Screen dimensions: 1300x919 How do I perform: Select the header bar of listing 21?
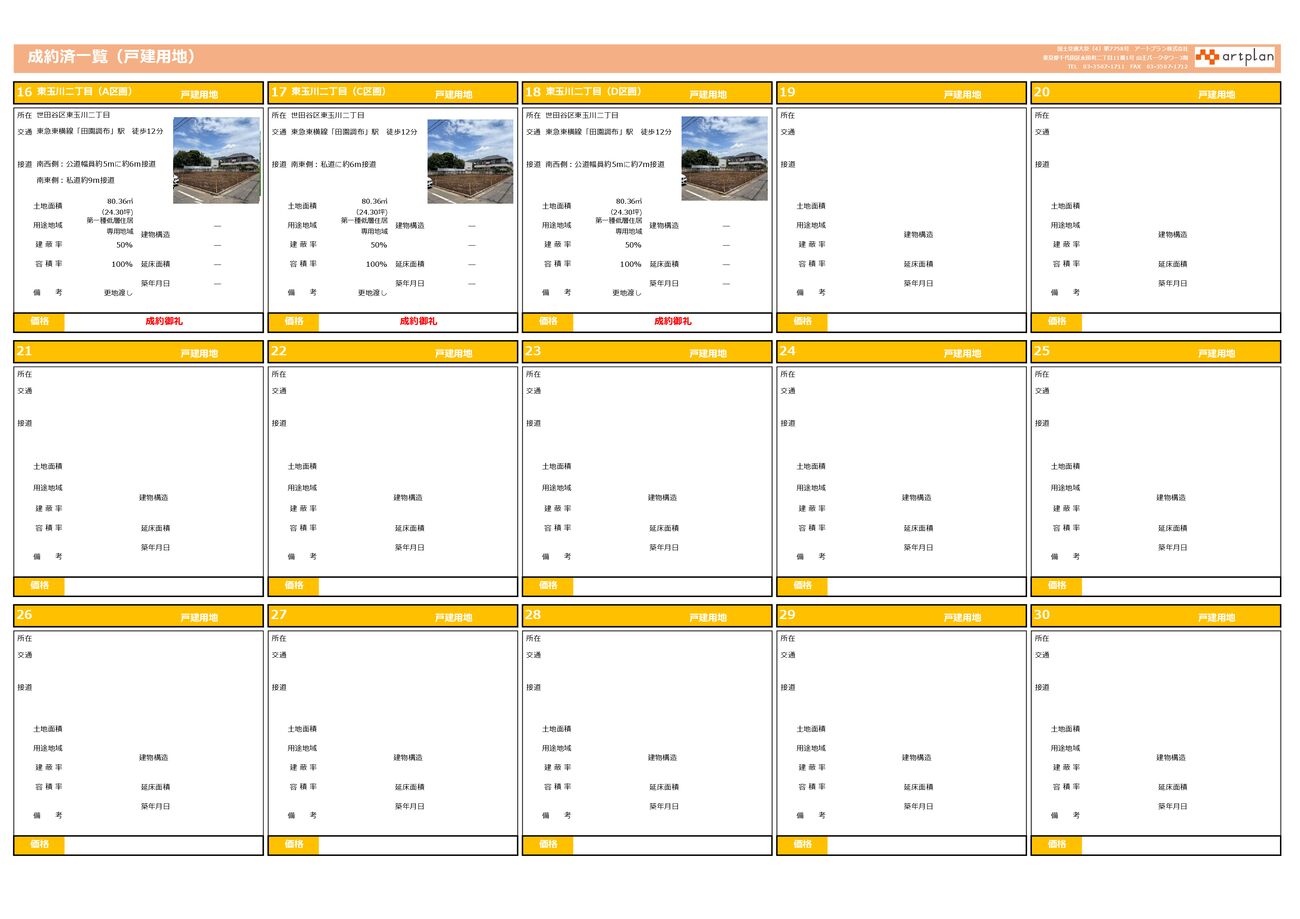(x=138, y=352)
